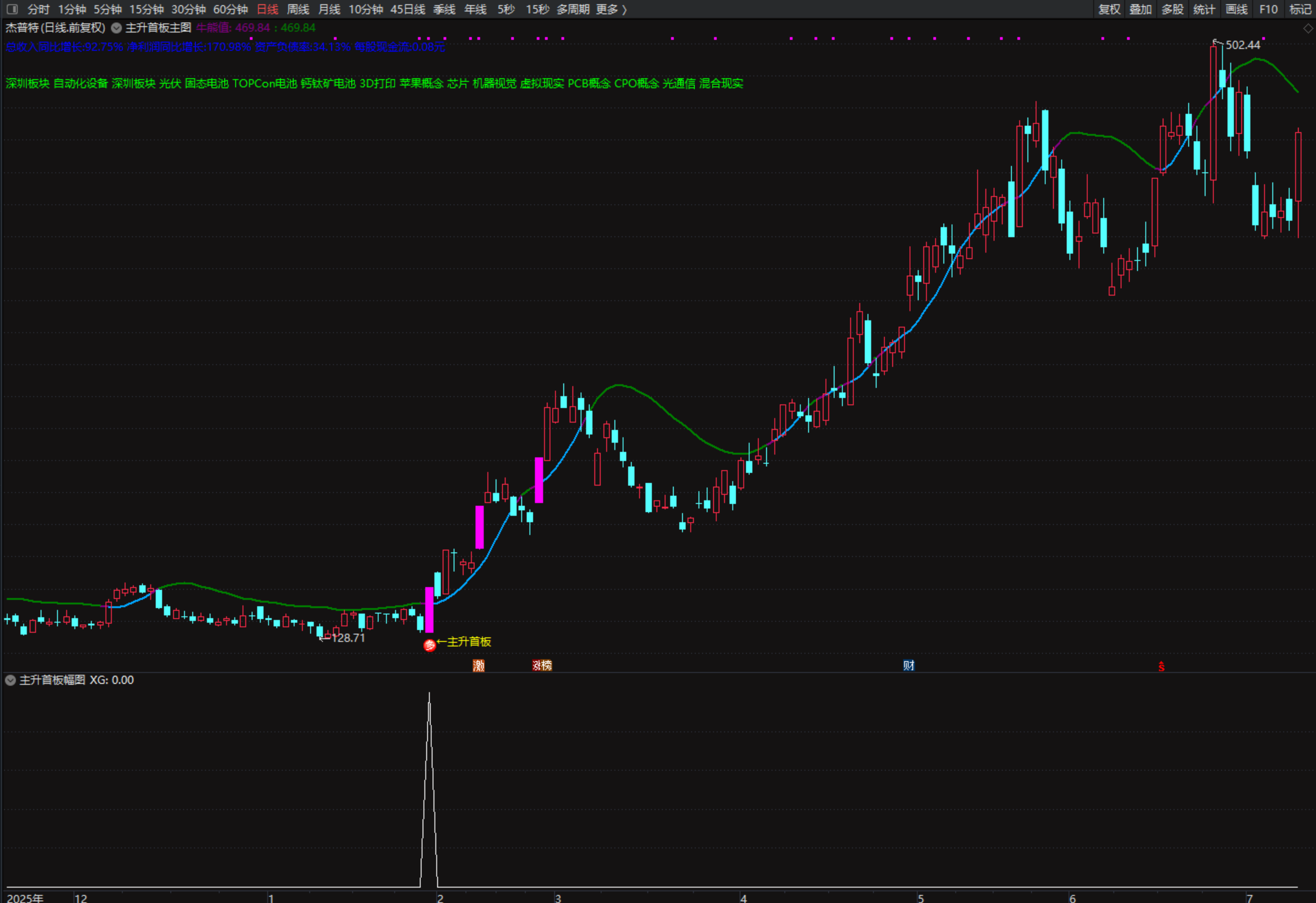The image size is (1316, 903).
Task: Click the month 7 time axis marker
Action: [x=1249, y=898]
